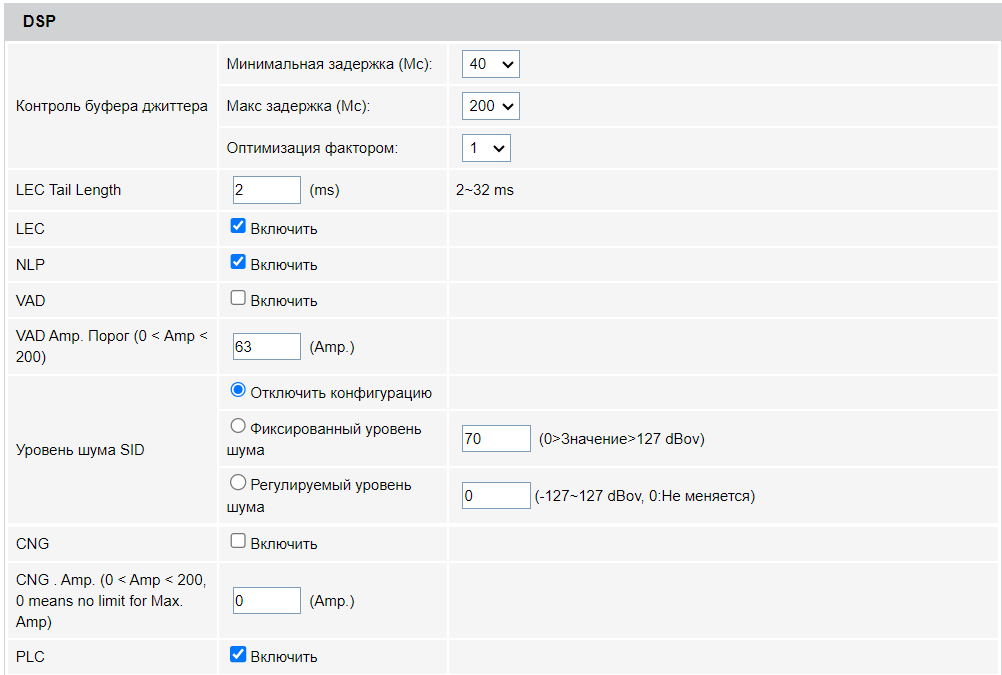Focus the CNG Amp. input field
1002x675 pixels.
[x=266, y=601]
